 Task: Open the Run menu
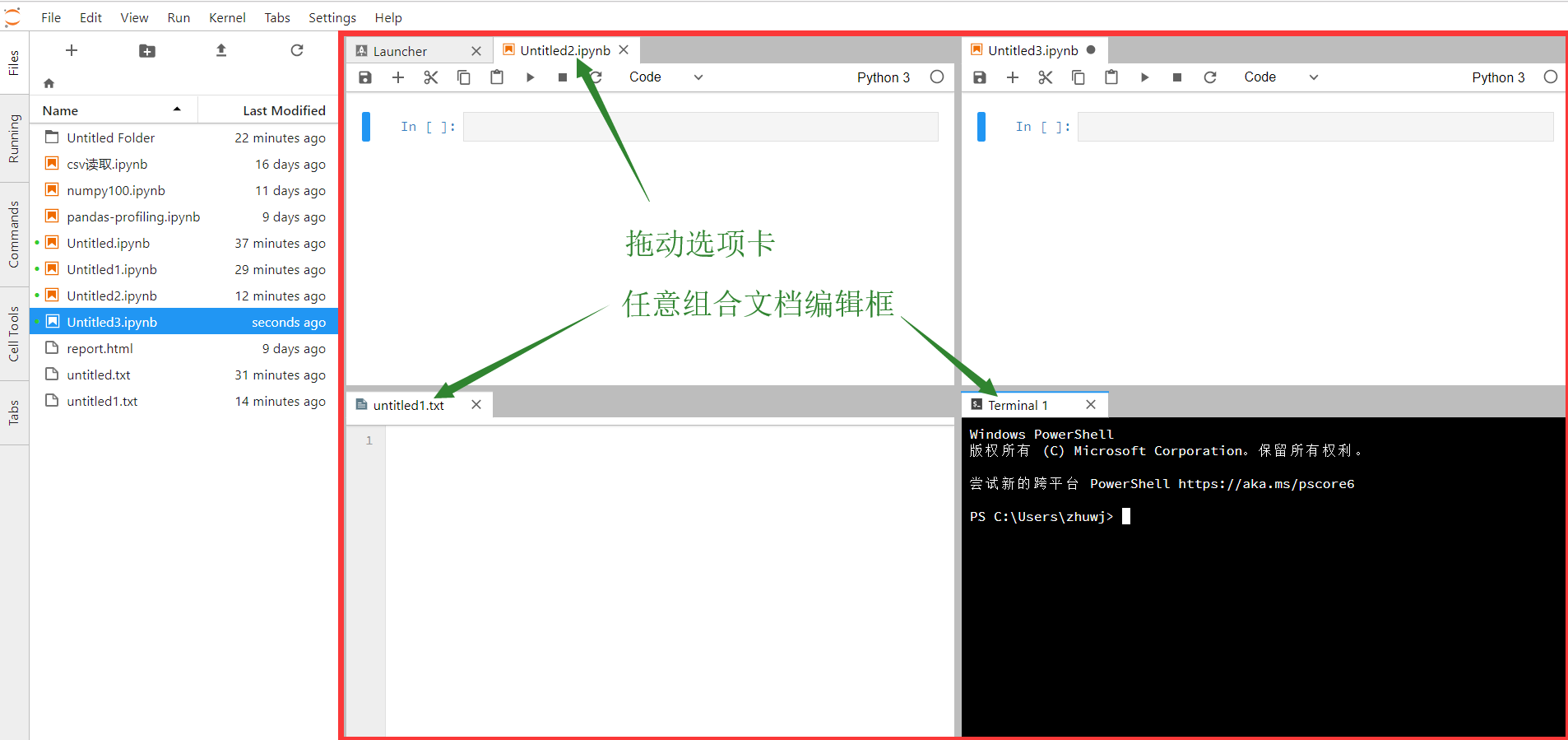click(x=179, y=17)
